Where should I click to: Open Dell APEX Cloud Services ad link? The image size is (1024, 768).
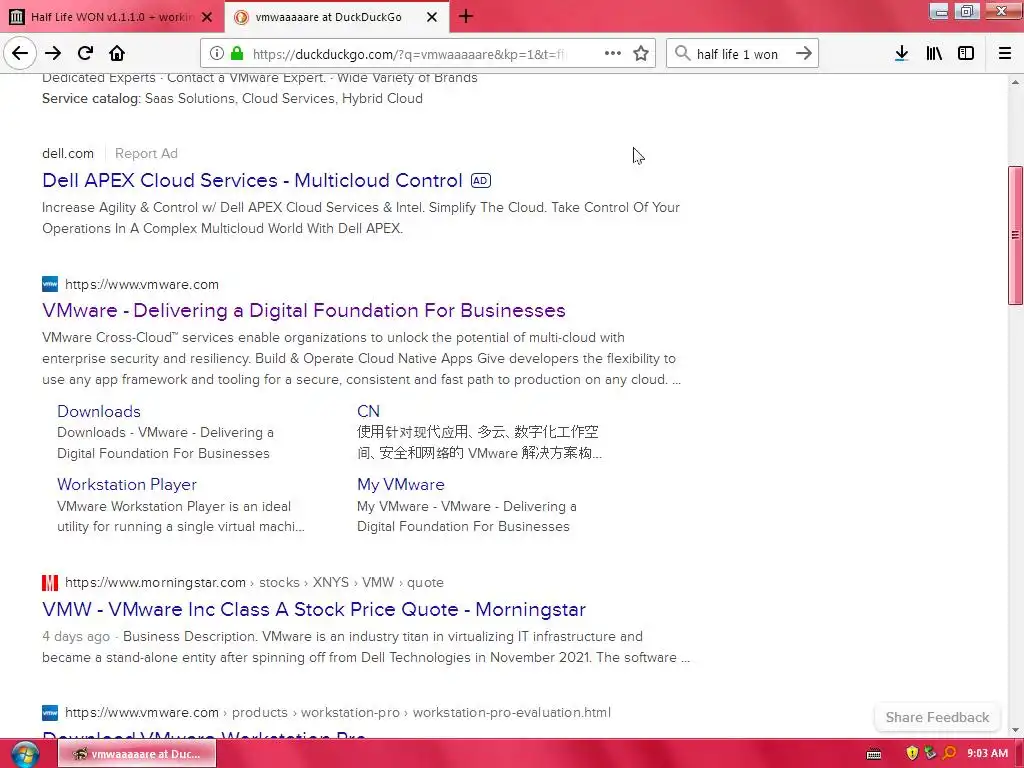(x=252, y=180)
